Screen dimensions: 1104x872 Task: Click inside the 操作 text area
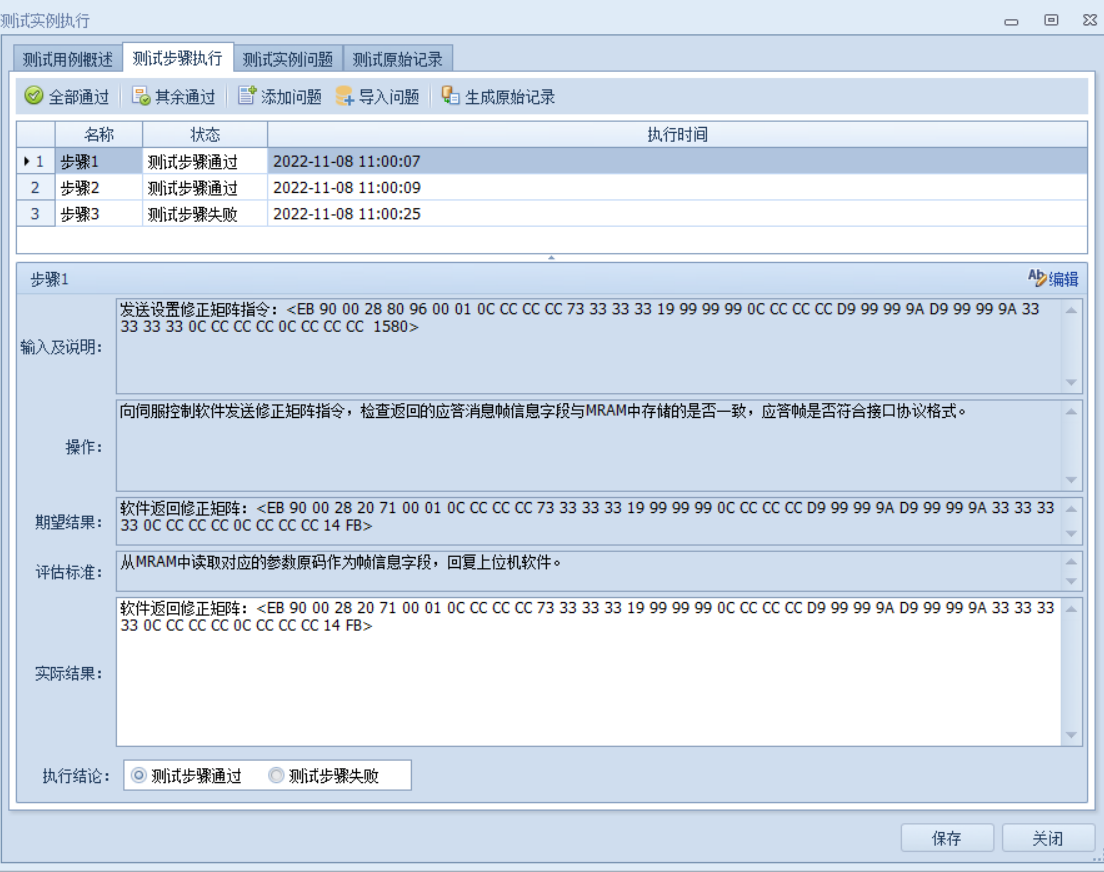coord(589,446)
